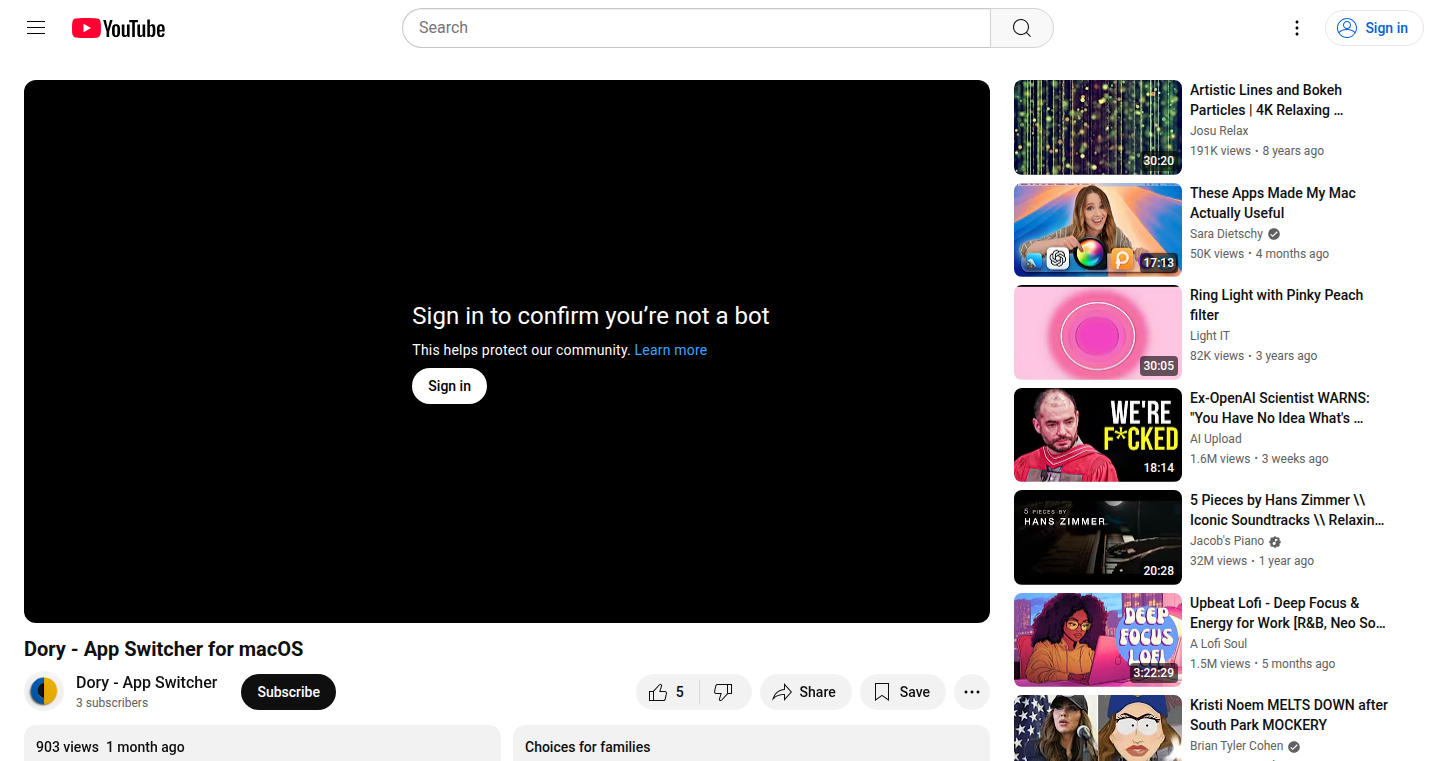Click the video title Dory - App Switcher for macOS
This screenshot has width=1440, height=761.
164,649
